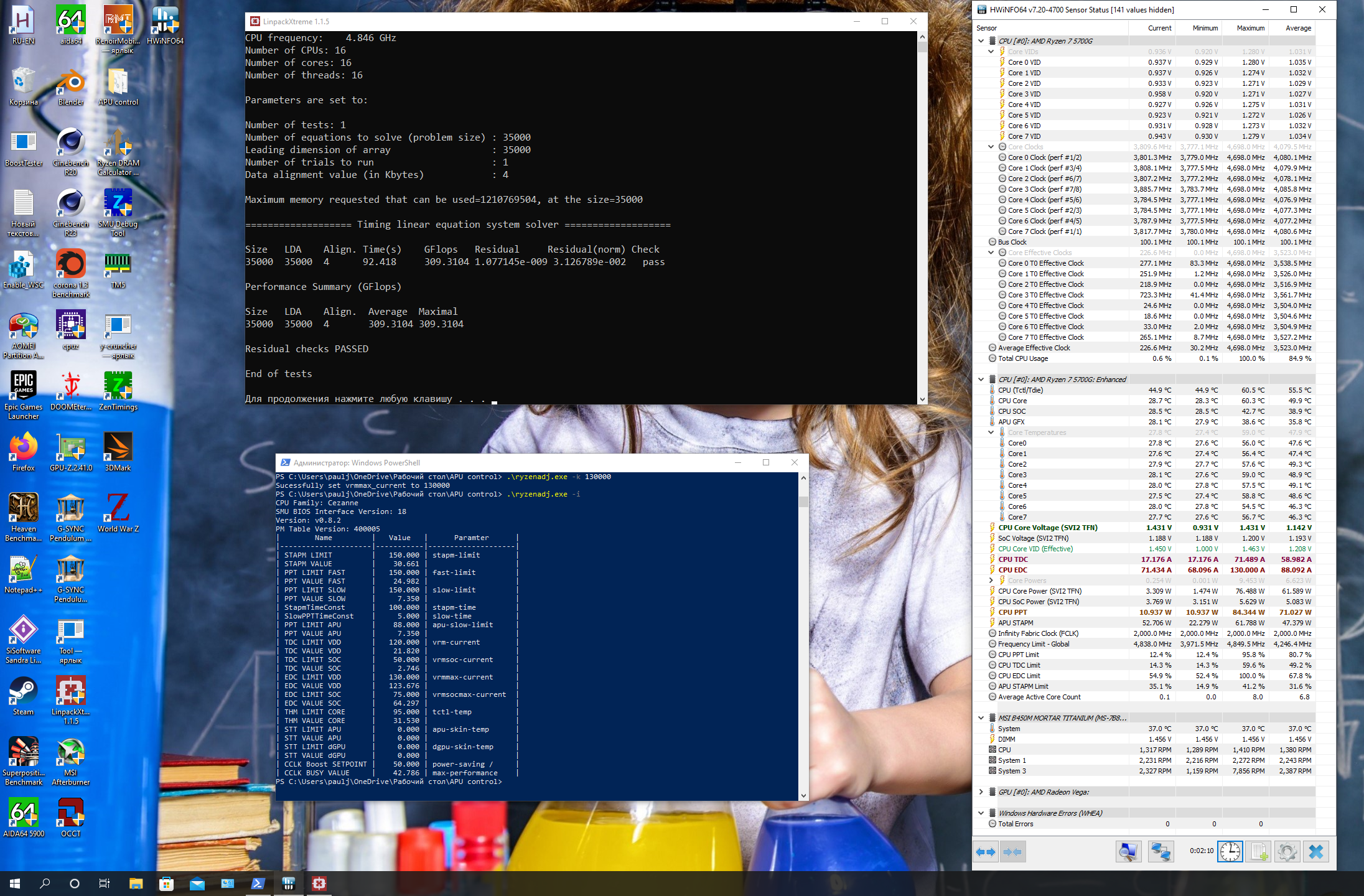Click the log file with plus icon

(x=1259, y=852)
